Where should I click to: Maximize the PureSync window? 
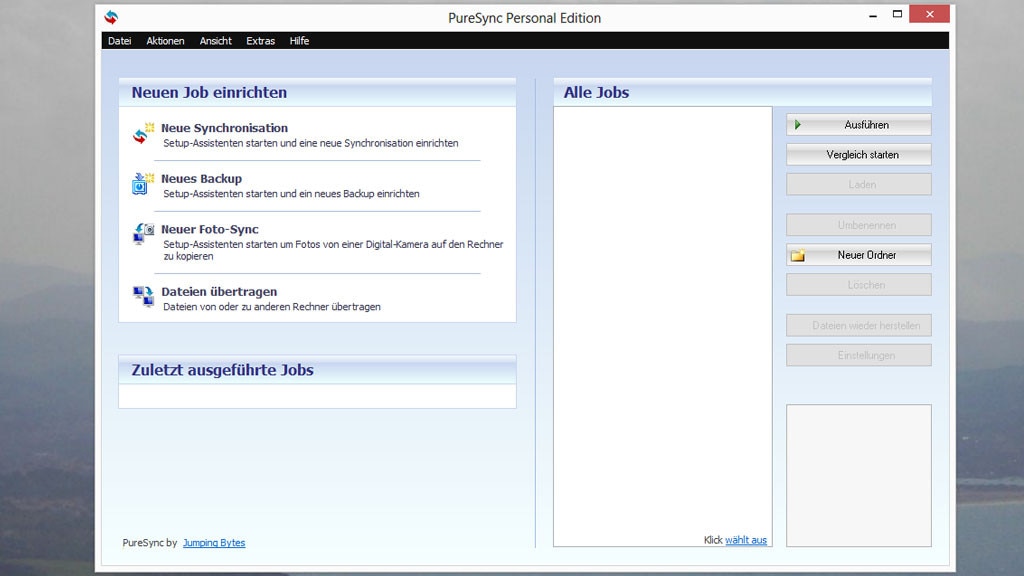[x=897, y=14]
